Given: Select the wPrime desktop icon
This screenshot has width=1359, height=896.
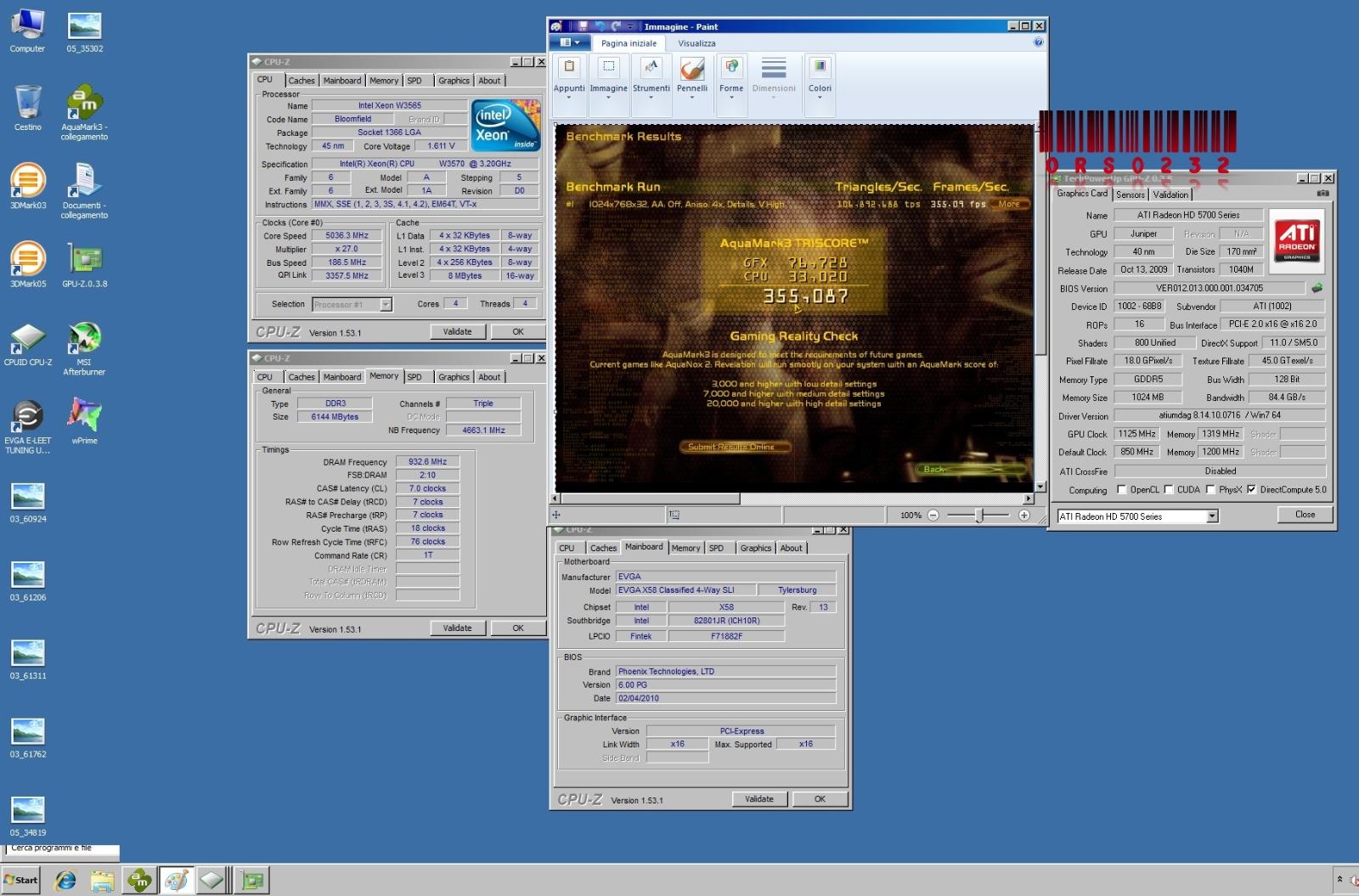Looking at the screenshot, I should 84,421.
